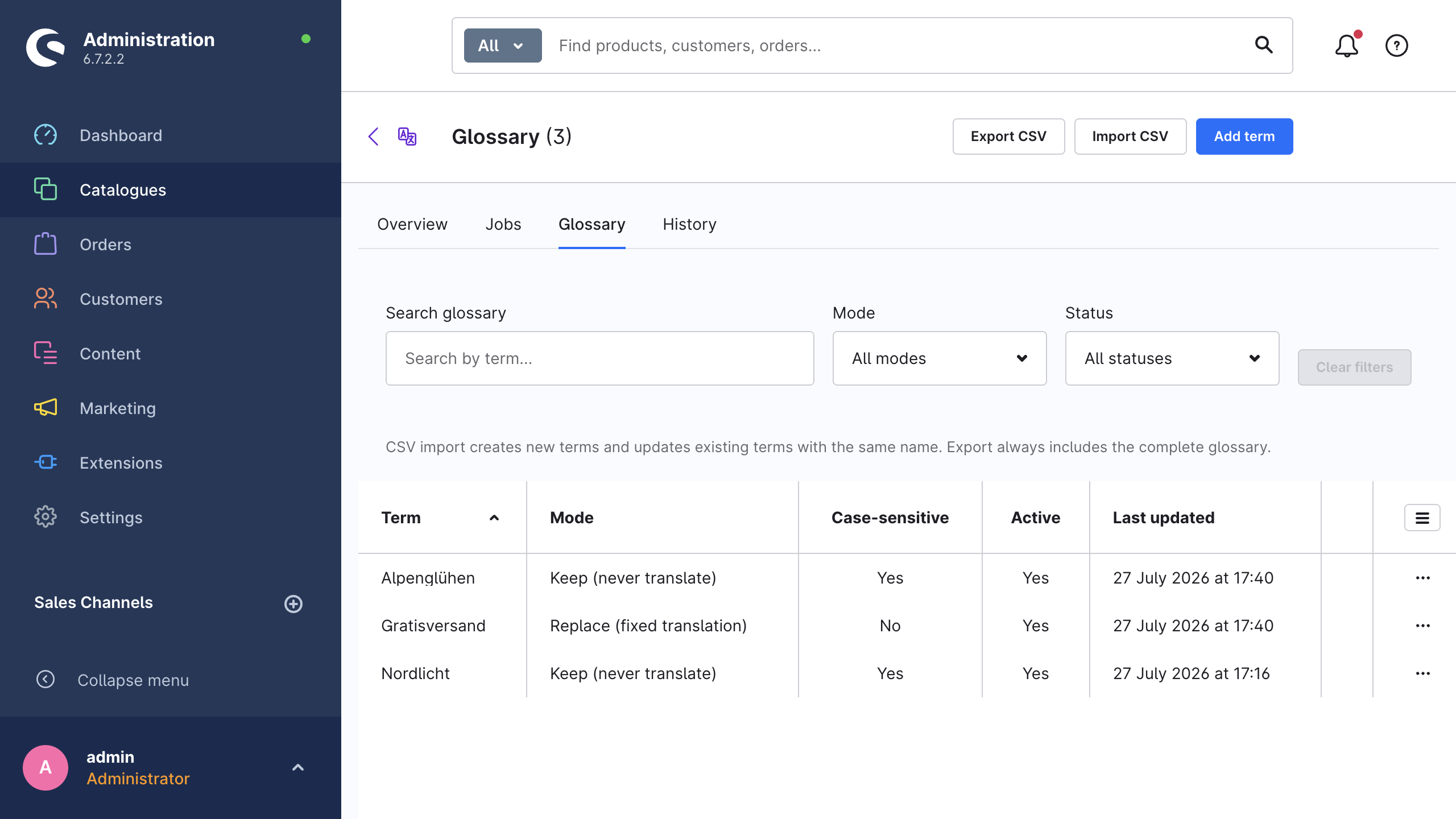Open actions menu for Alpenglühen row
1456x819 pixels.
click(1423, 578)
